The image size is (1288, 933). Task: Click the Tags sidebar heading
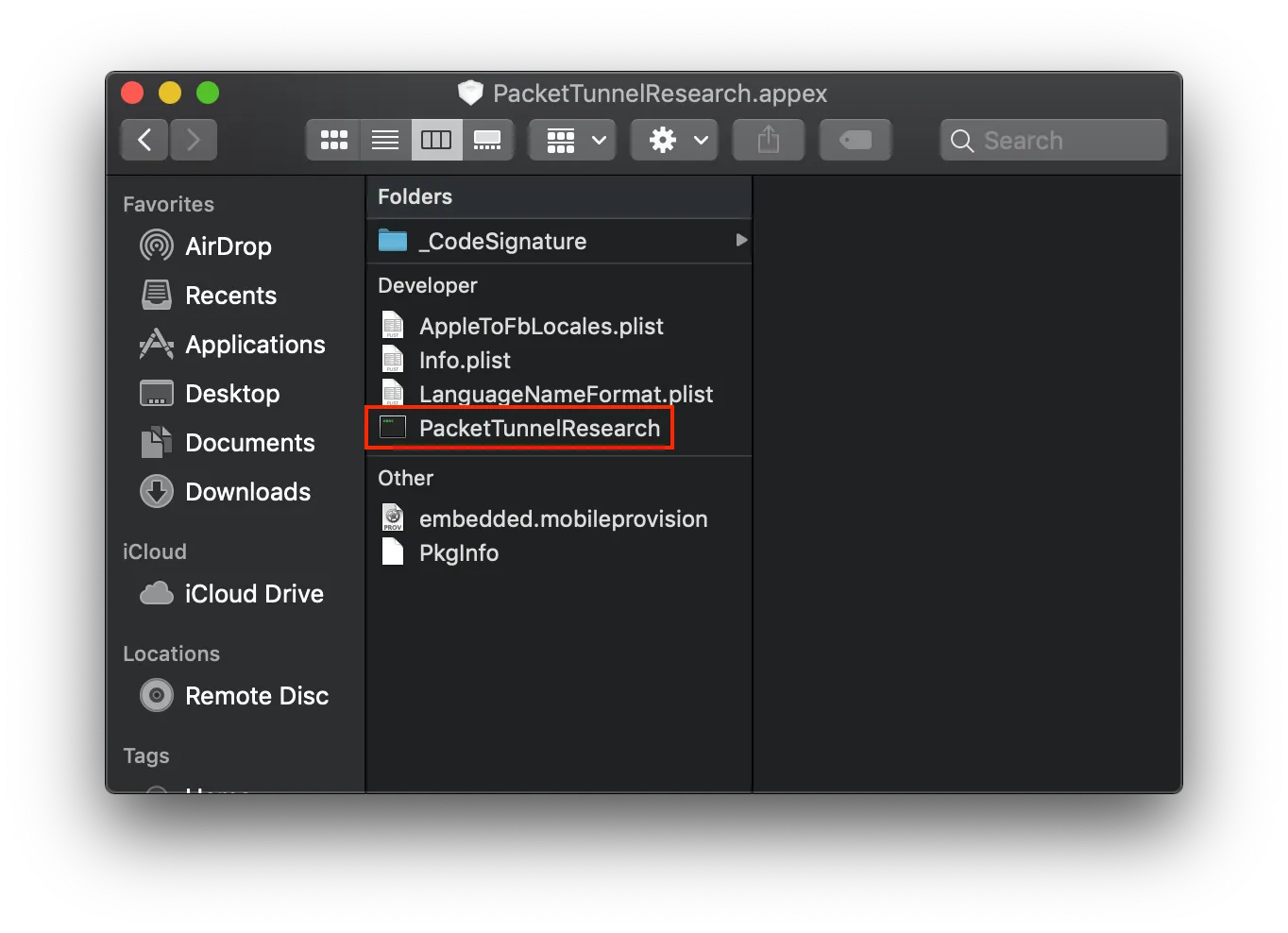click(x=146, y=755)
